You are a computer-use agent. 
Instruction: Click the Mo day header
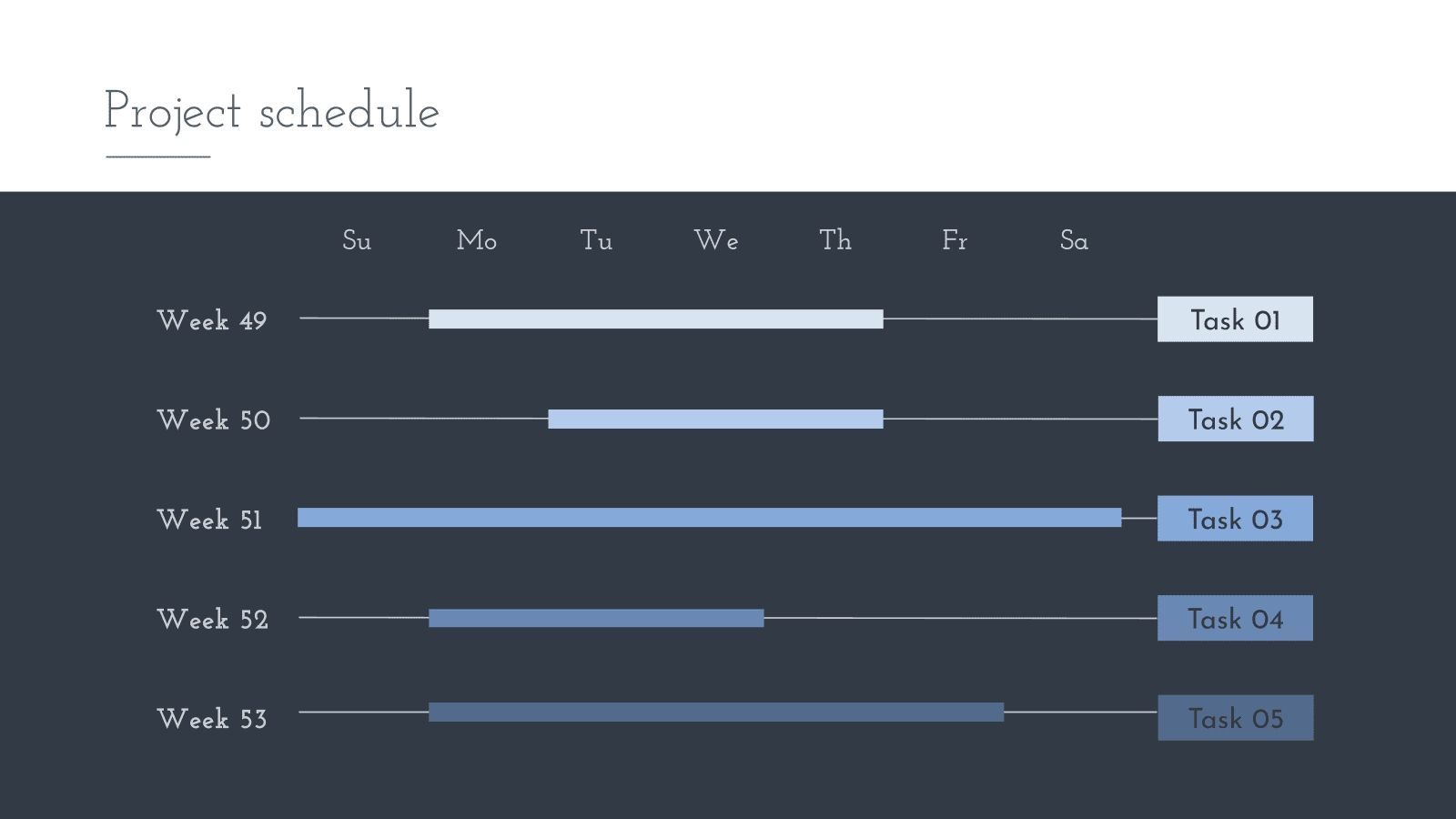click(x=477, y=240)
